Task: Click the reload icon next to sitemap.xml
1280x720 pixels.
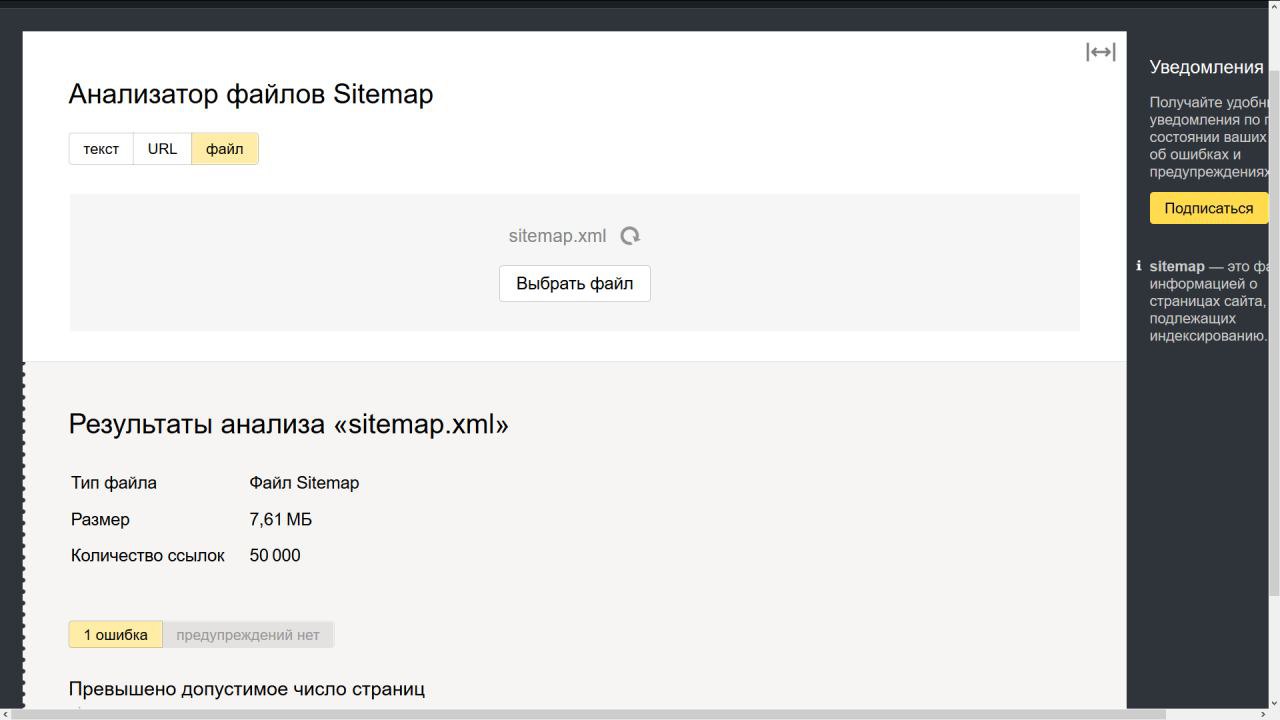Action: click(x=630, y=236)
